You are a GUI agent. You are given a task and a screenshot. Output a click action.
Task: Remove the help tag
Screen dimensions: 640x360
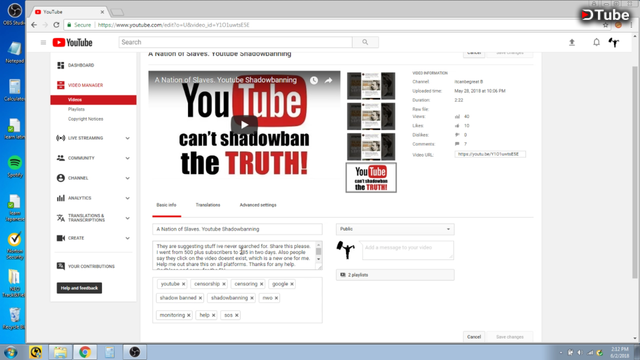(x=213, y=315)
